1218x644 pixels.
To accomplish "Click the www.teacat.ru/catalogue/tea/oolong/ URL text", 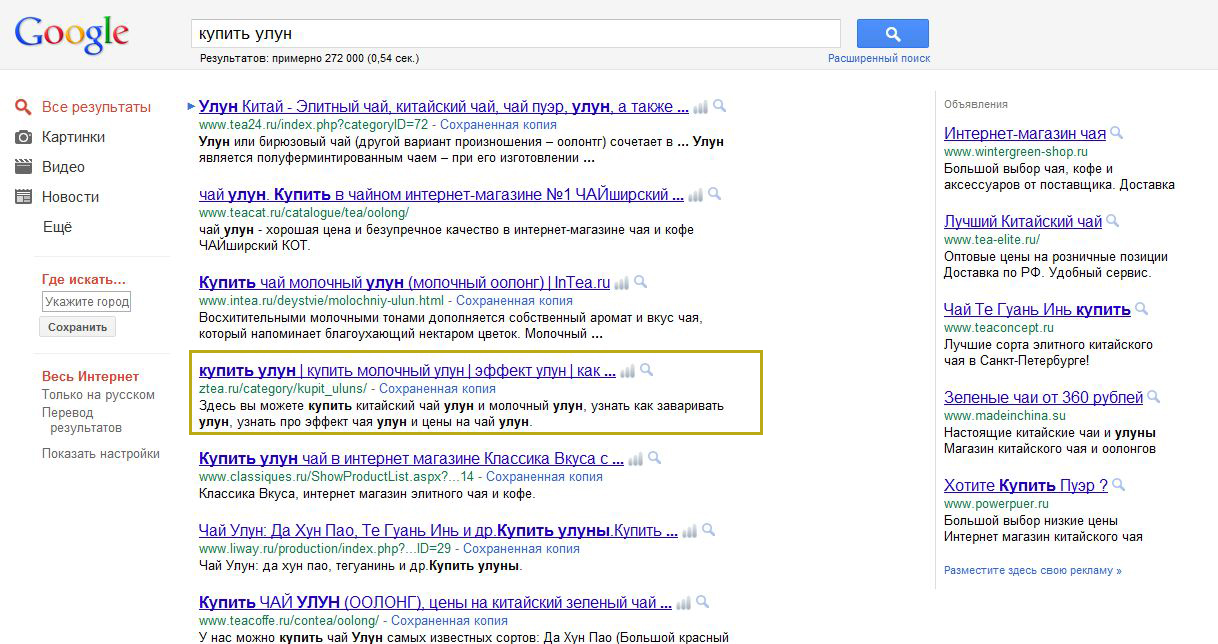I will point(304,213).
